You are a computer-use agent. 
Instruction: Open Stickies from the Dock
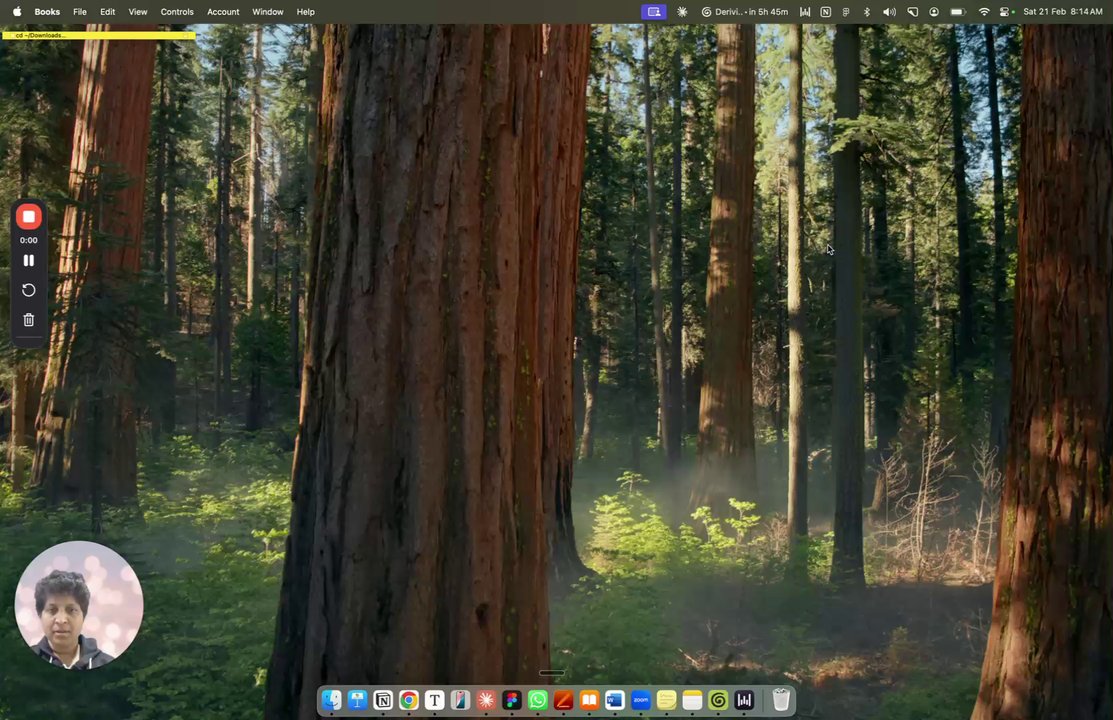pyautogui.click(x=667, y=700)
